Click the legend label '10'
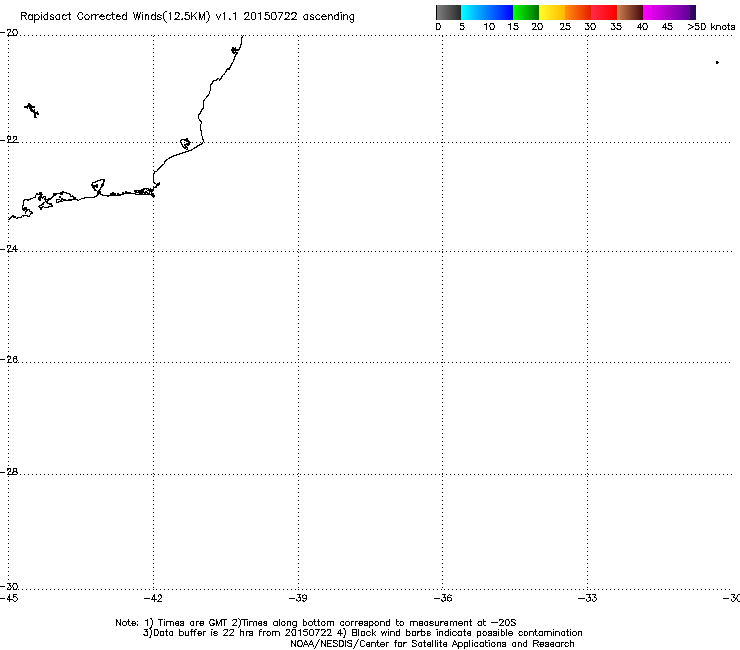The width and height of the screenshot is (740, 650). (489, 27)
